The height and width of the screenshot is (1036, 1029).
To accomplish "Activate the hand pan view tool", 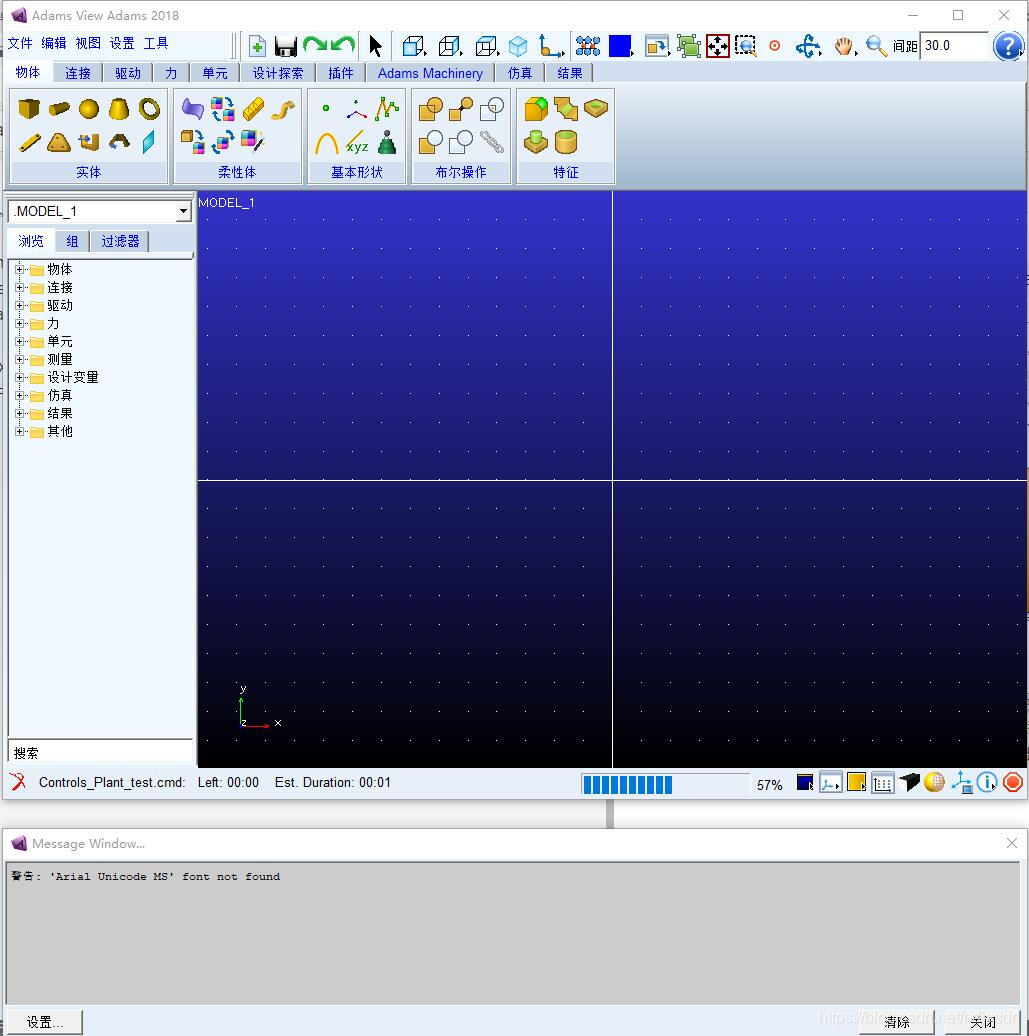I will (x=844, y=46).
